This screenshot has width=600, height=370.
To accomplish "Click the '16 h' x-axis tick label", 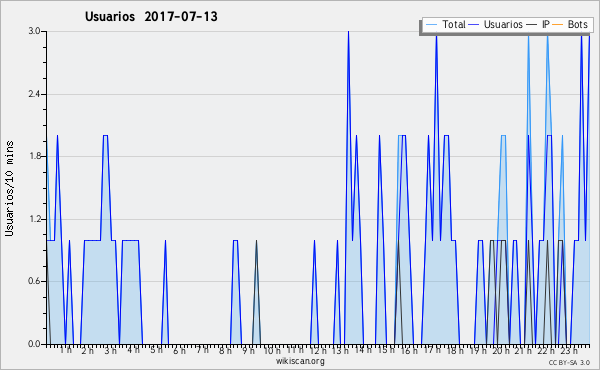I will 409,350.
